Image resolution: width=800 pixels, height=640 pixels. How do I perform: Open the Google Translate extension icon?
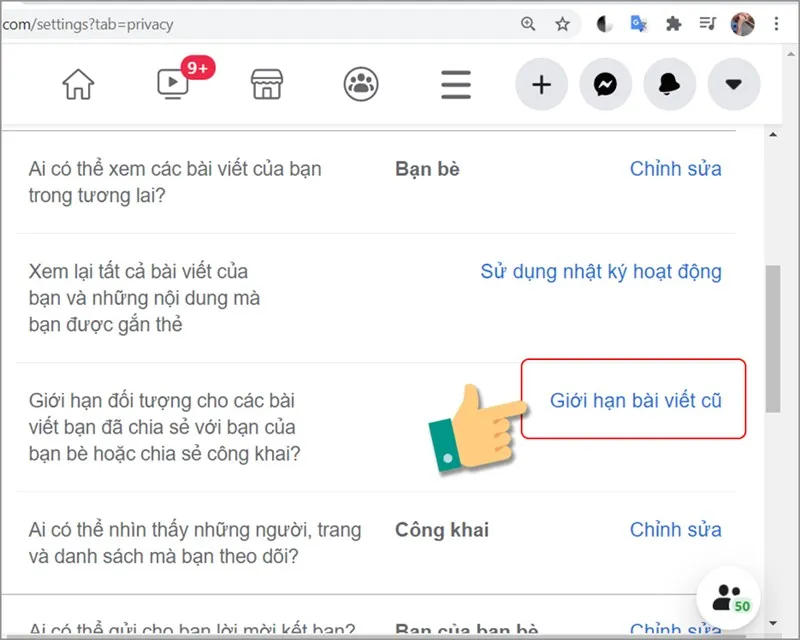pyautogui.click(x=639, y=23)
